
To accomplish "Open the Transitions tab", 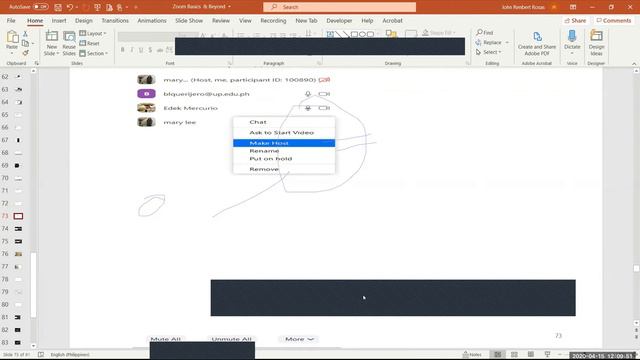I will [x=115, y=20].
